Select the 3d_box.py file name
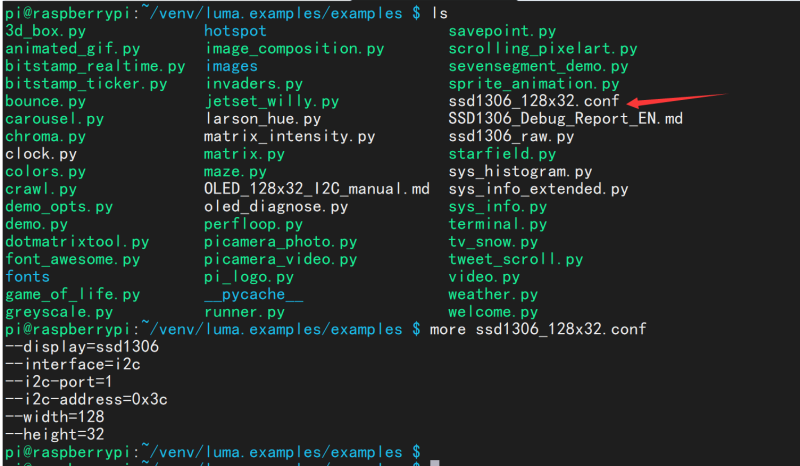 click(45, 31)
